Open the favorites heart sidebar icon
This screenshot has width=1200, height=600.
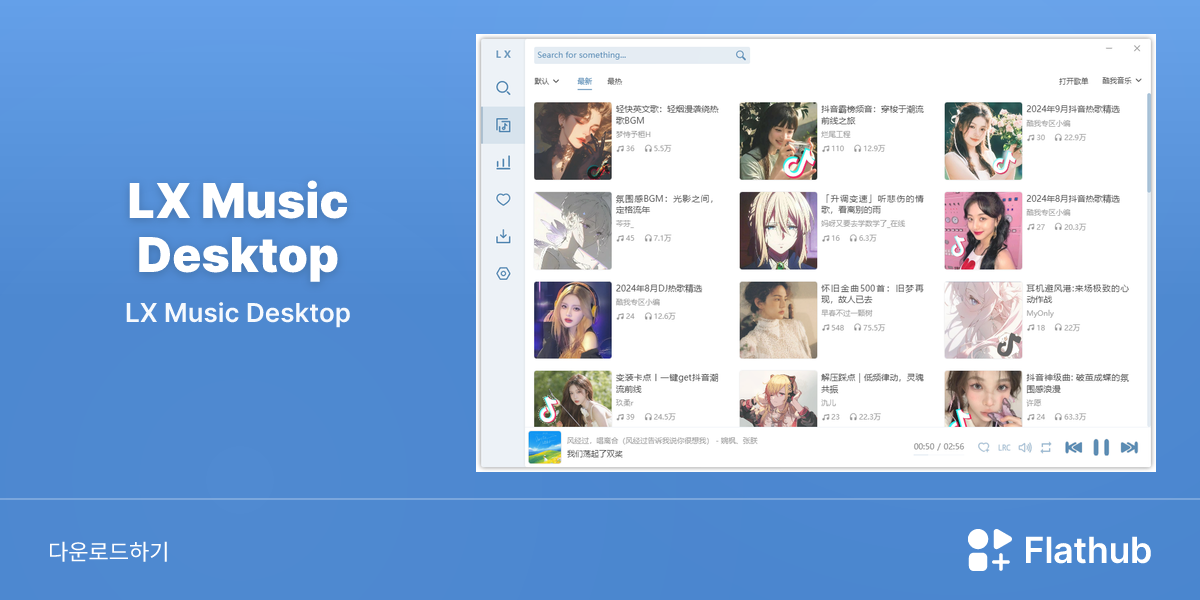503,200
